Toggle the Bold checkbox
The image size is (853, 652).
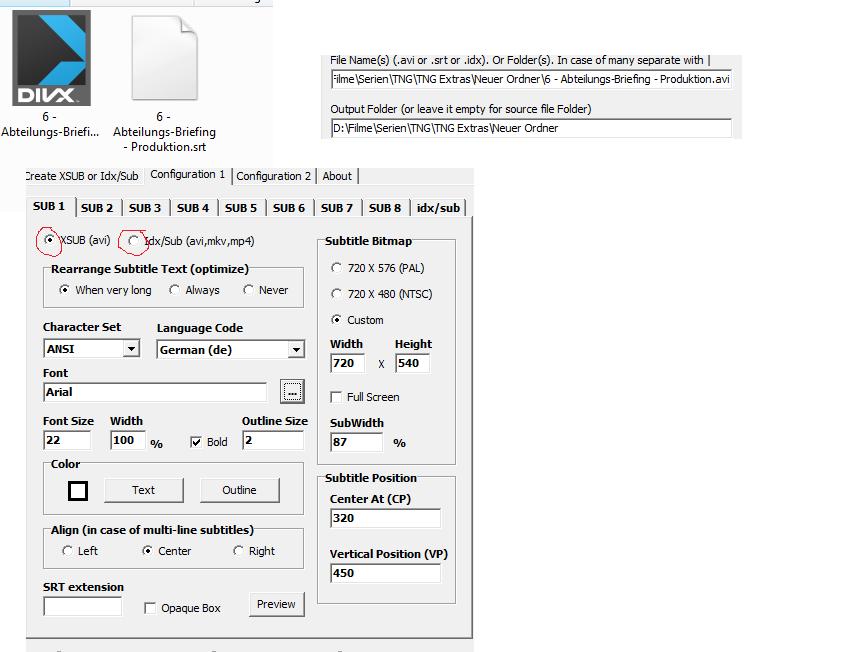tap(196, 442)
